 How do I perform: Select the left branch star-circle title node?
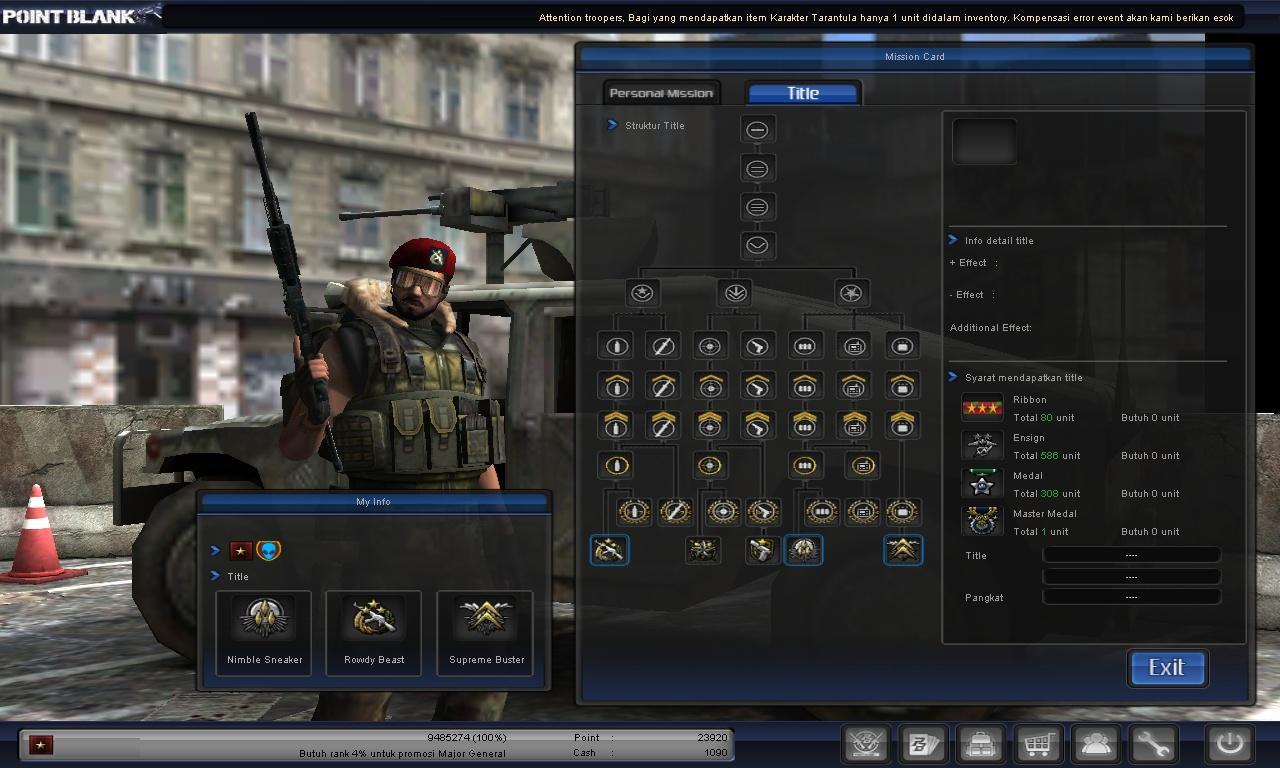point(642,293)
